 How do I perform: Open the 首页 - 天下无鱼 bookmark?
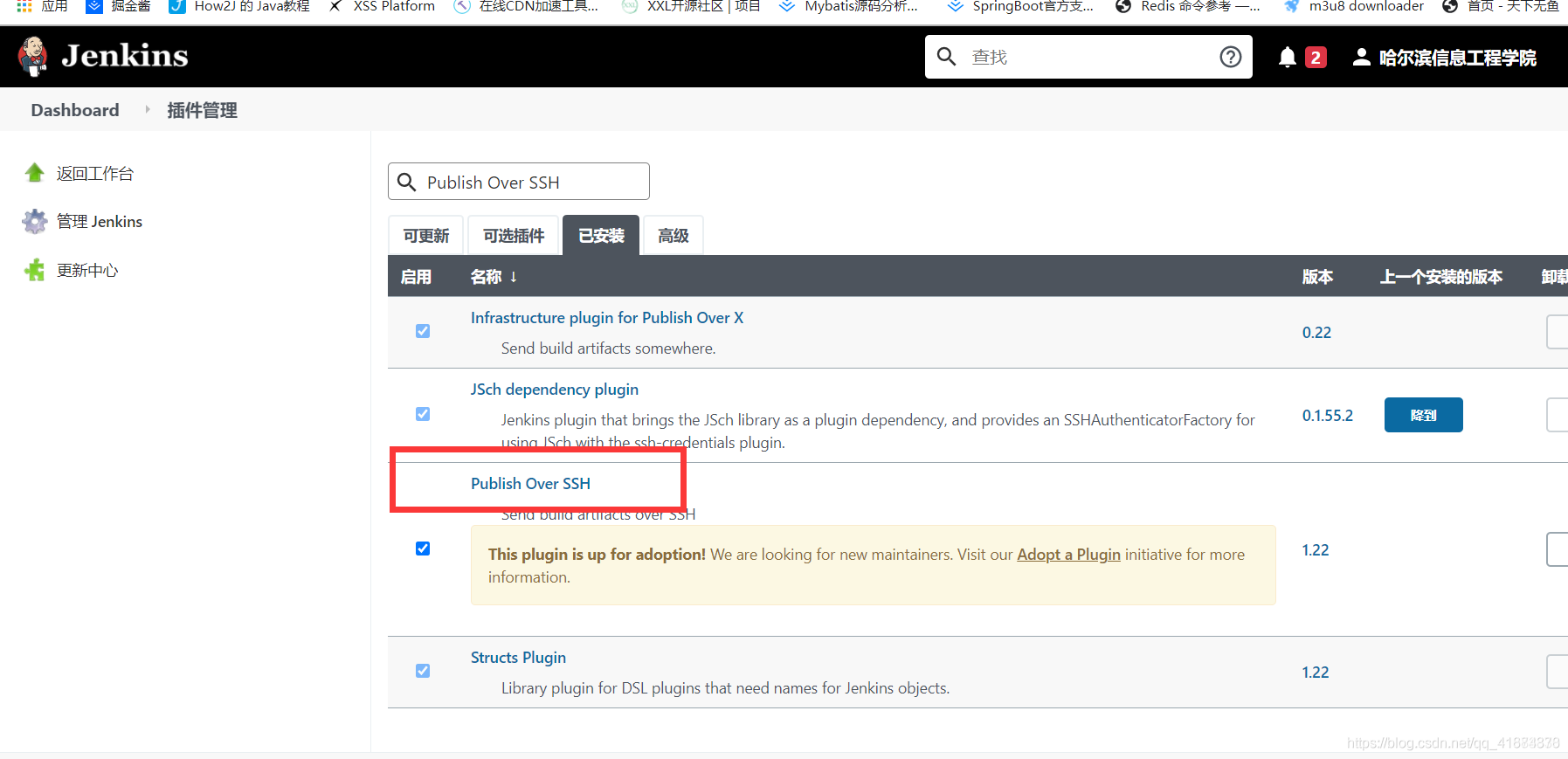(1501, 6)
